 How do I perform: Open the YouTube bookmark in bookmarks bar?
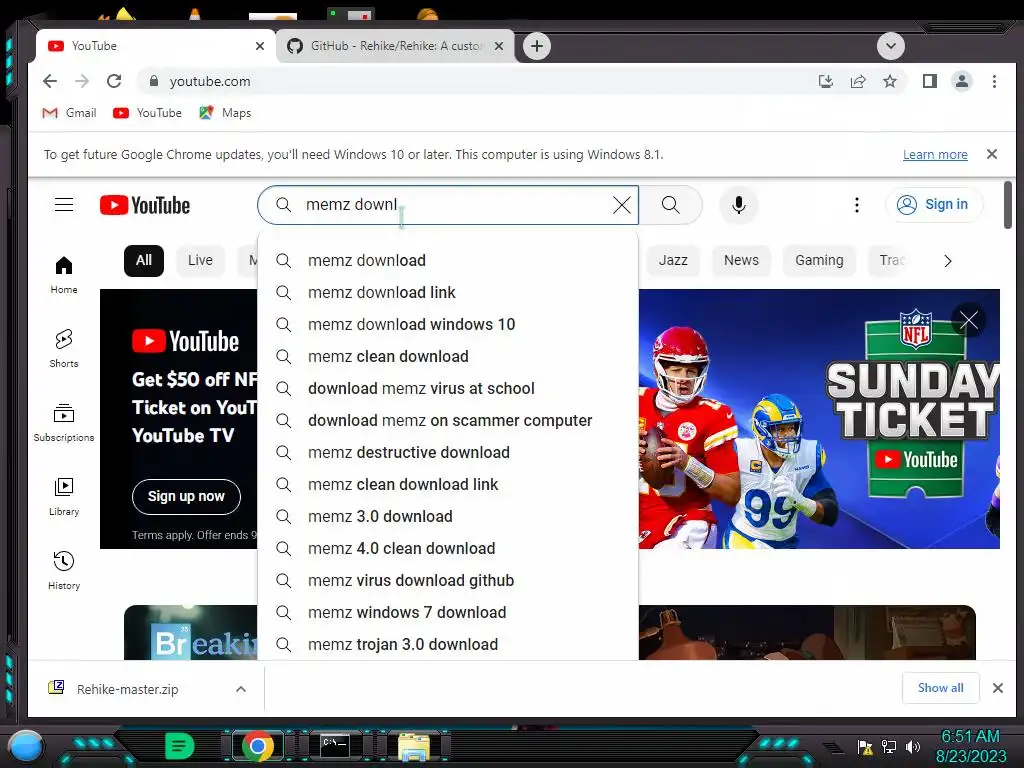[x=148, y=113]
